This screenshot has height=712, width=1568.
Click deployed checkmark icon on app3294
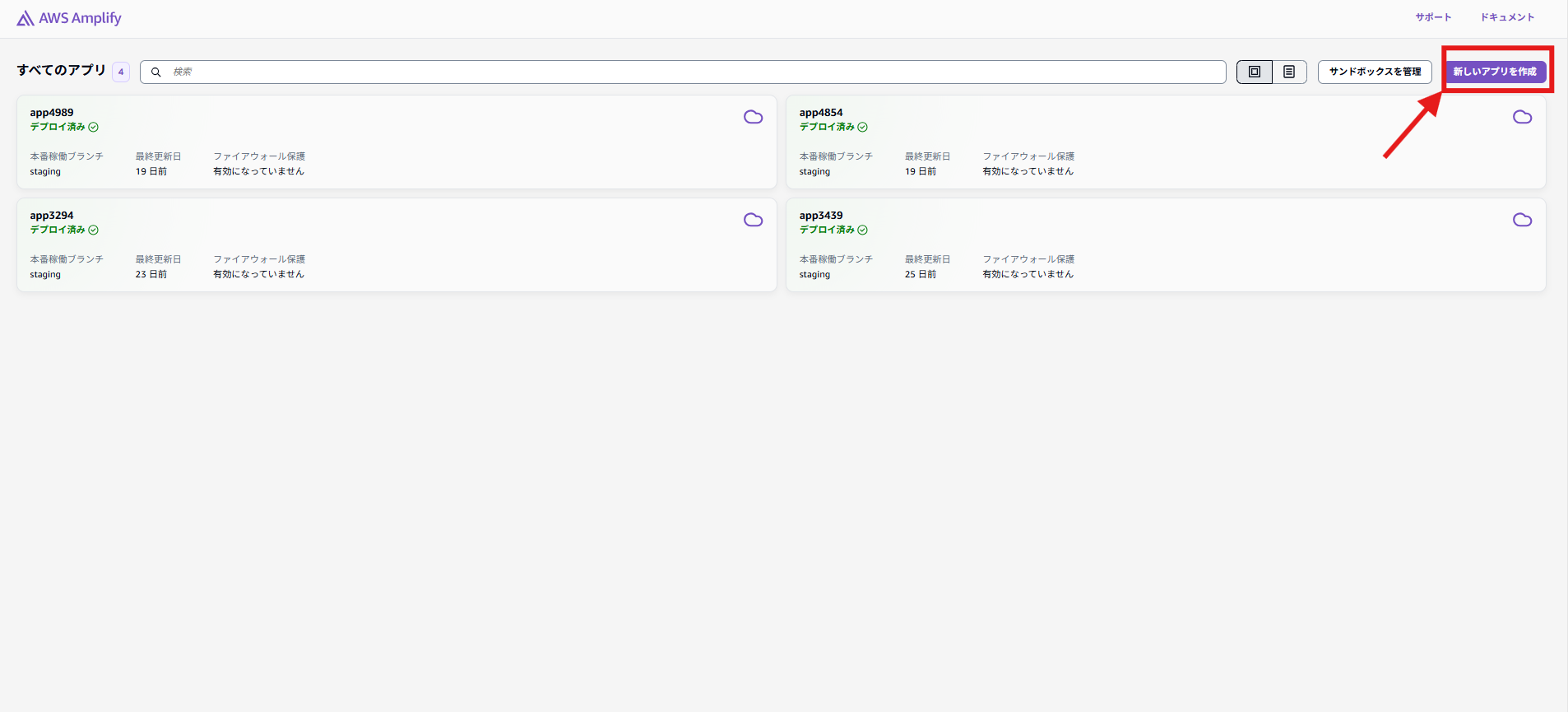point(94,230)
